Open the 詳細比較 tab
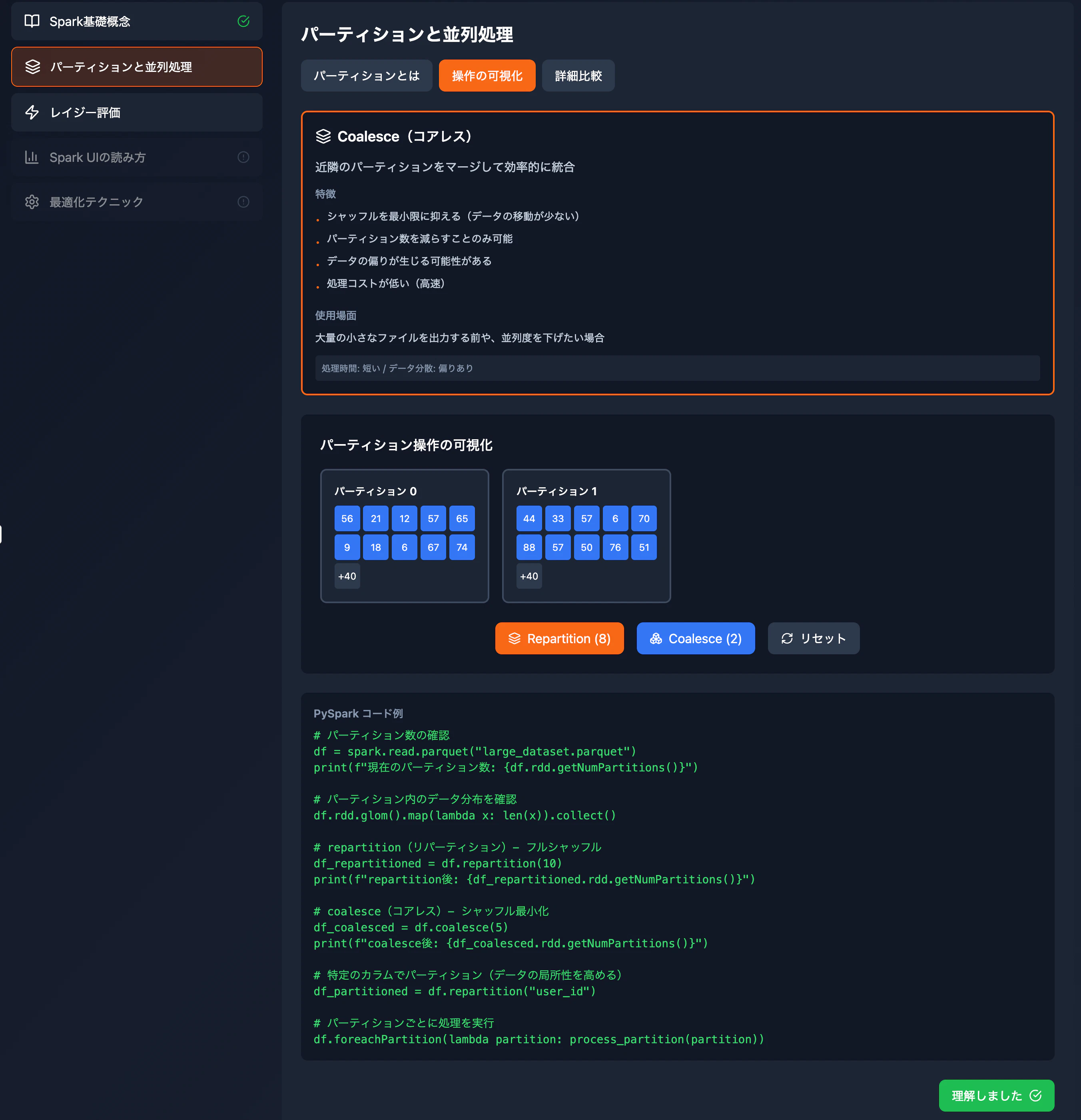Viewport: 1081px width, 1120px height. [578, 76]
